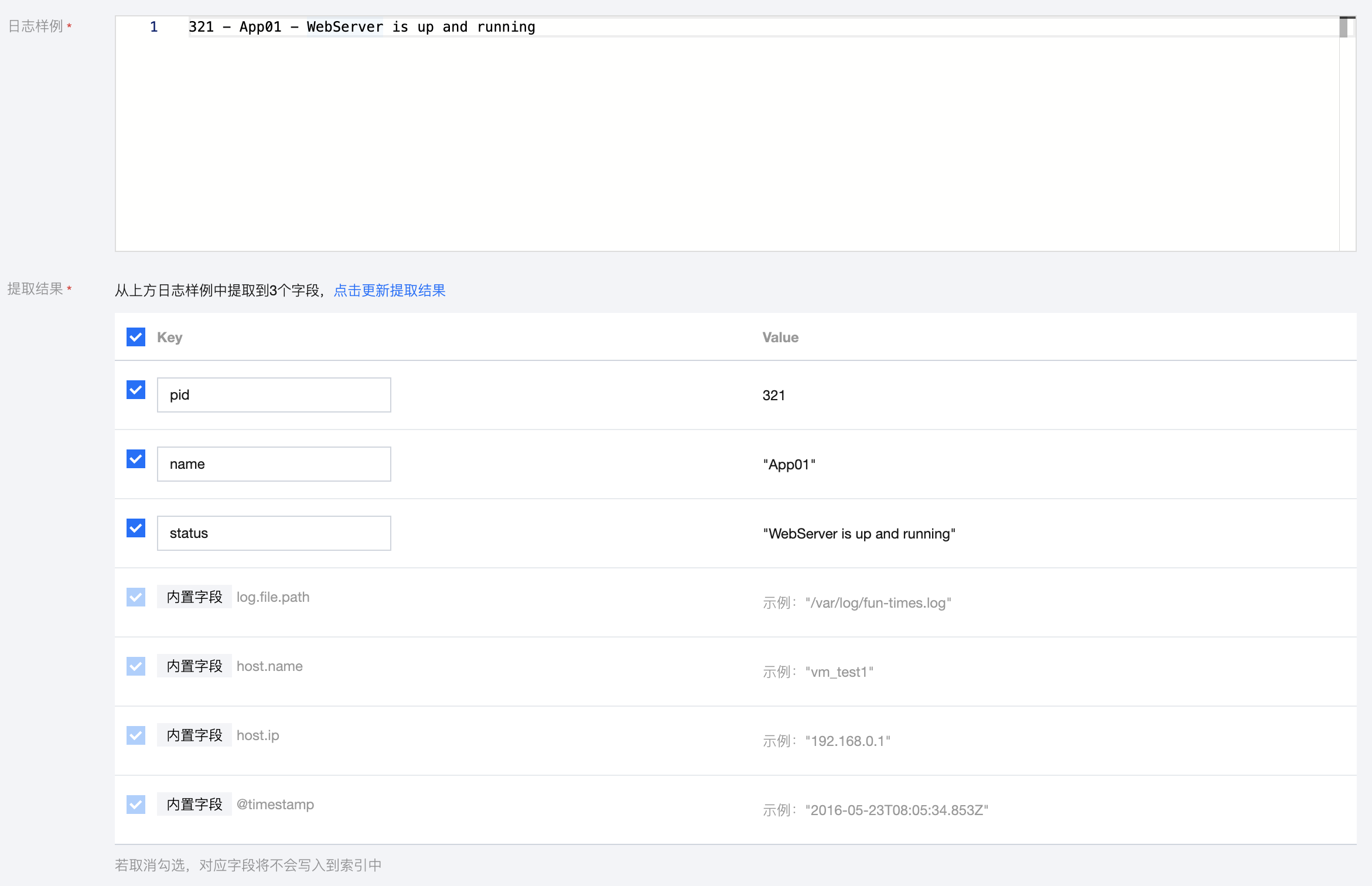
Task: Click the "WebServer is up and running" value
Action: point(859,534)
